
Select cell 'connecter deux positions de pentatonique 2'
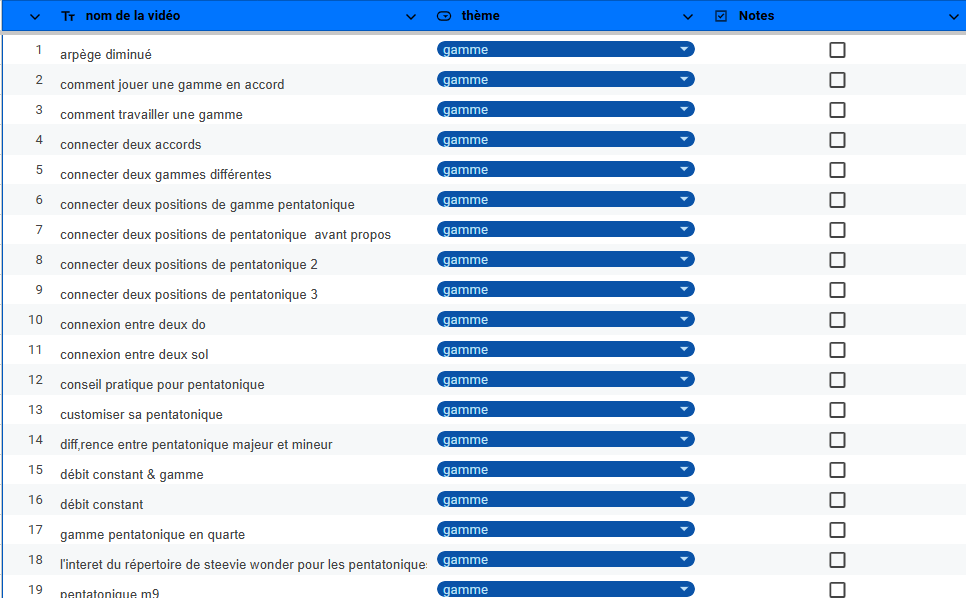189,265
